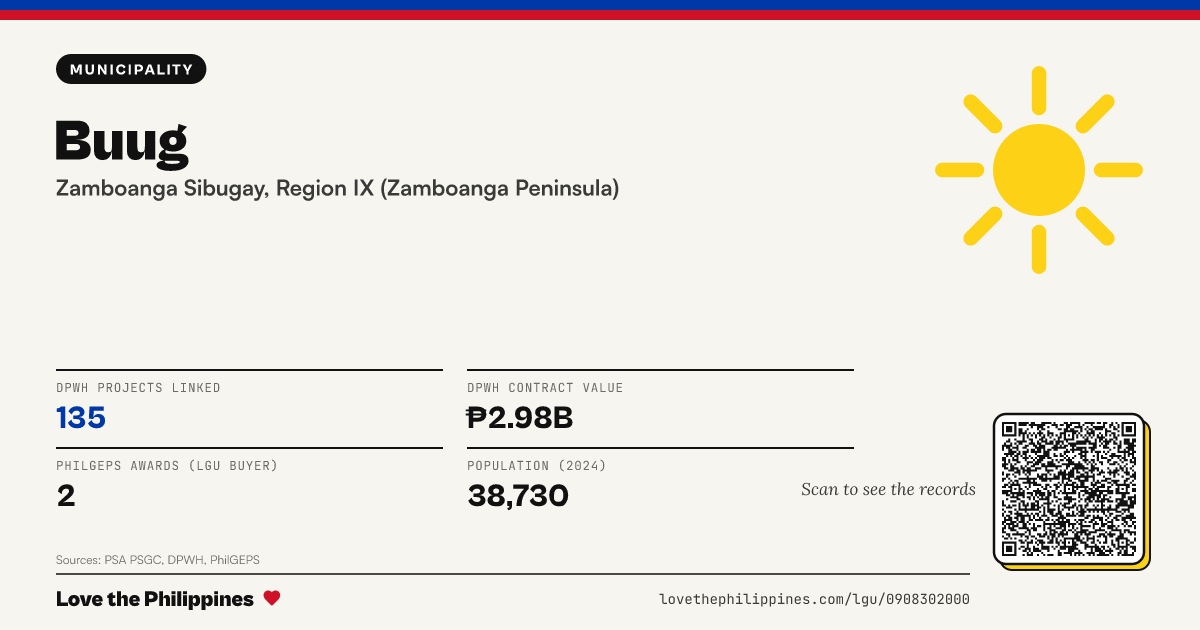Click the red heart icon
This screenshot has width=1200, height=630.
272,598
